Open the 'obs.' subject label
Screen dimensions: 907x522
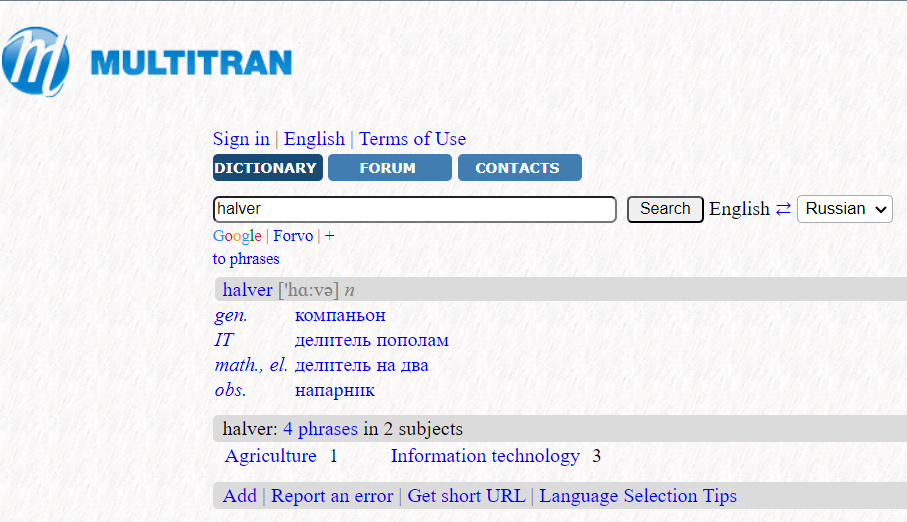pyautogui.click(x=230, y=390)
